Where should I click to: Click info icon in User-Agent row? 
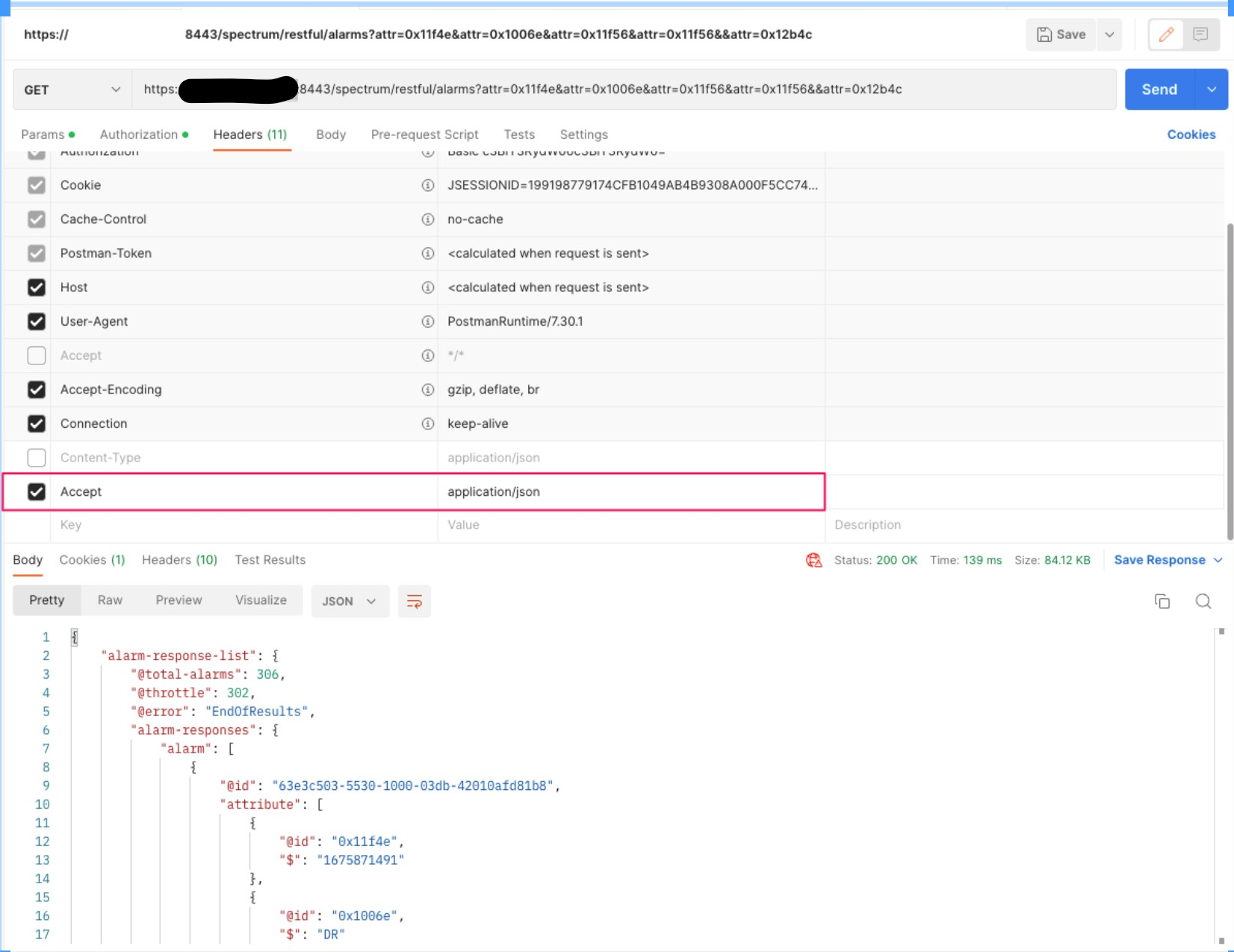click(x=428, y=322)
